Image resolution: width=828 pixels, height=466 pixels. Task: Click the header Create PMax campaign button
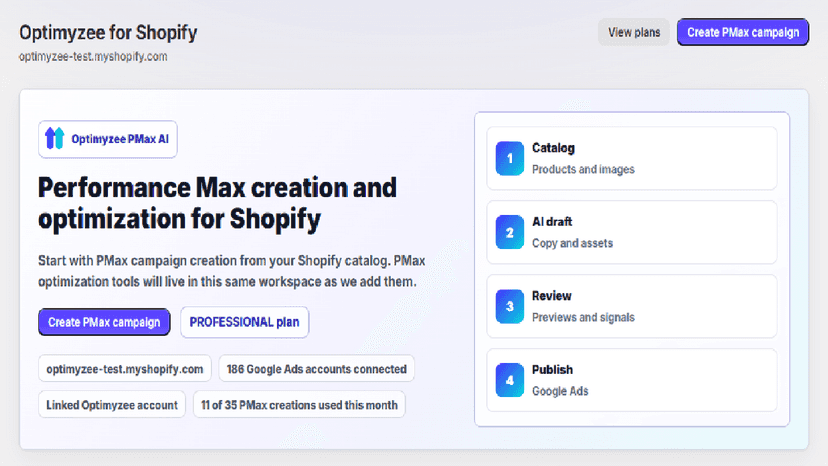point(743,32)
